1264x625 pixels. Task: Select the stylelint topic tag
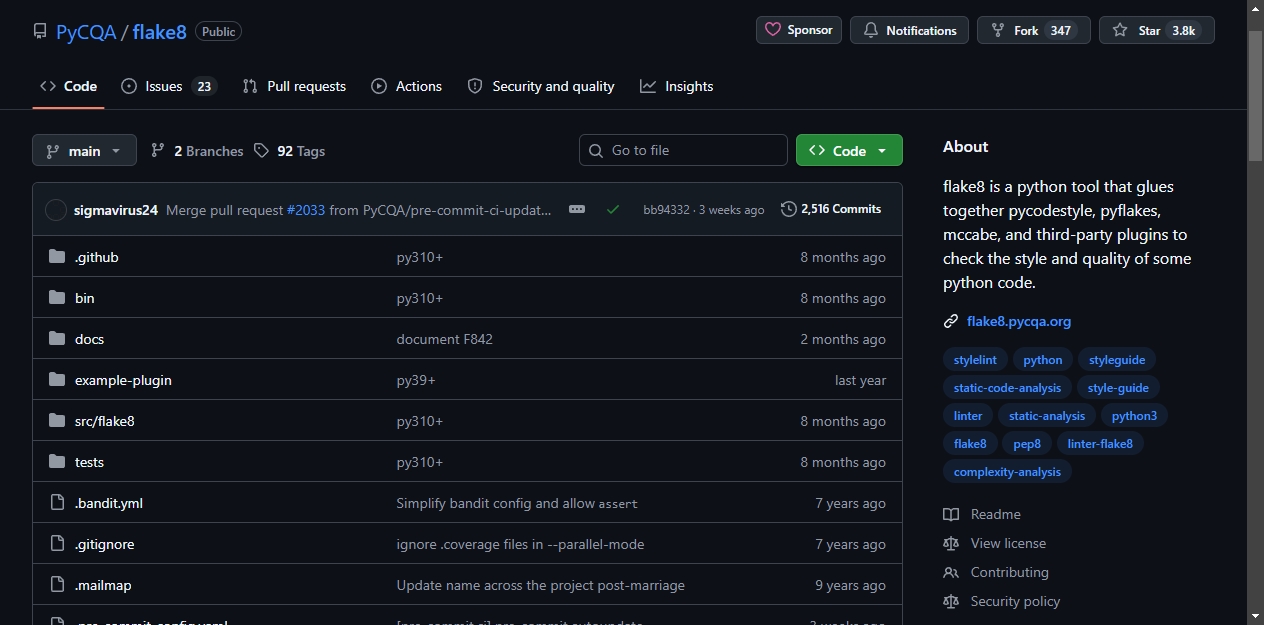click(x=975, y=360)
